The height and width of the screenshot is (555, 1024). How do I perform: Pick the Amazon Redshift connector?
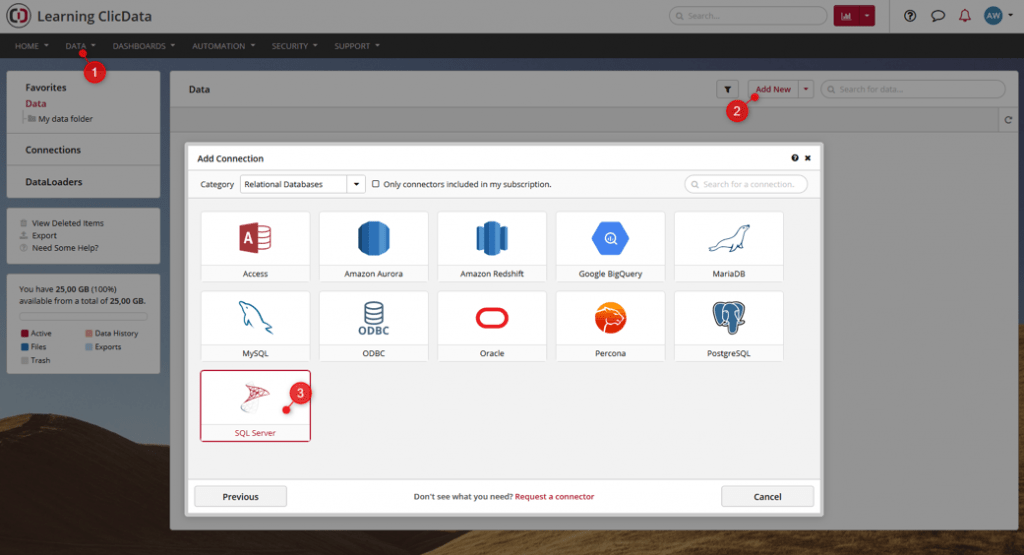point(492,246)
